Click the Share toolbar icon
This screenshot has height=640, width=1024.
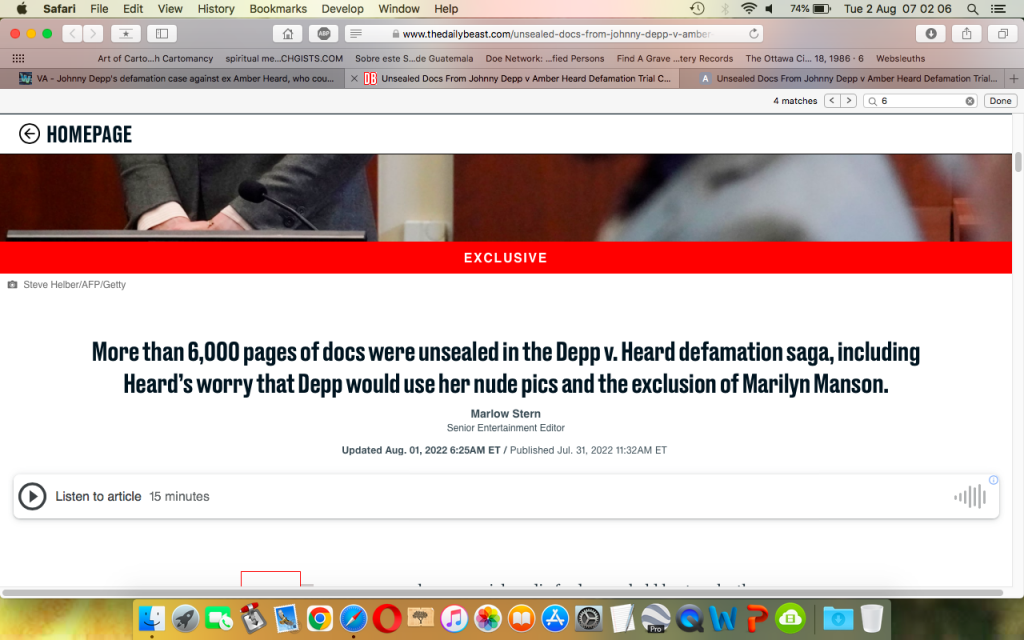tap(966, 33)
